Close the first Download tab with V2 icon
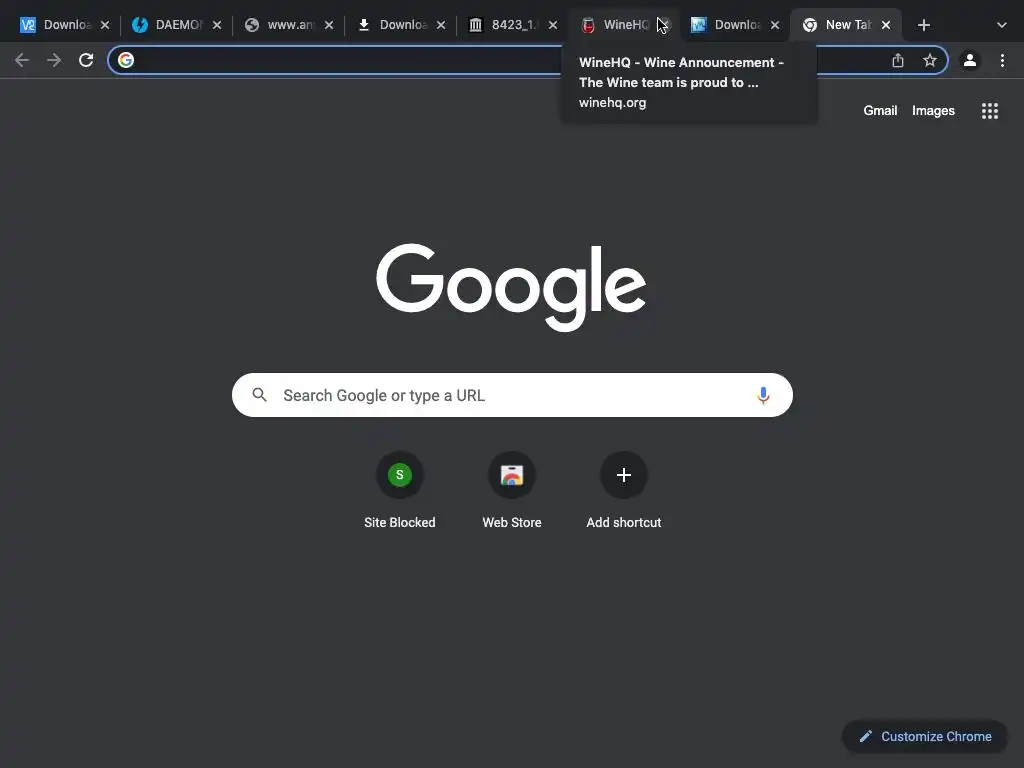The width and height of the screenshot is (1024, 768). (105, 25)
